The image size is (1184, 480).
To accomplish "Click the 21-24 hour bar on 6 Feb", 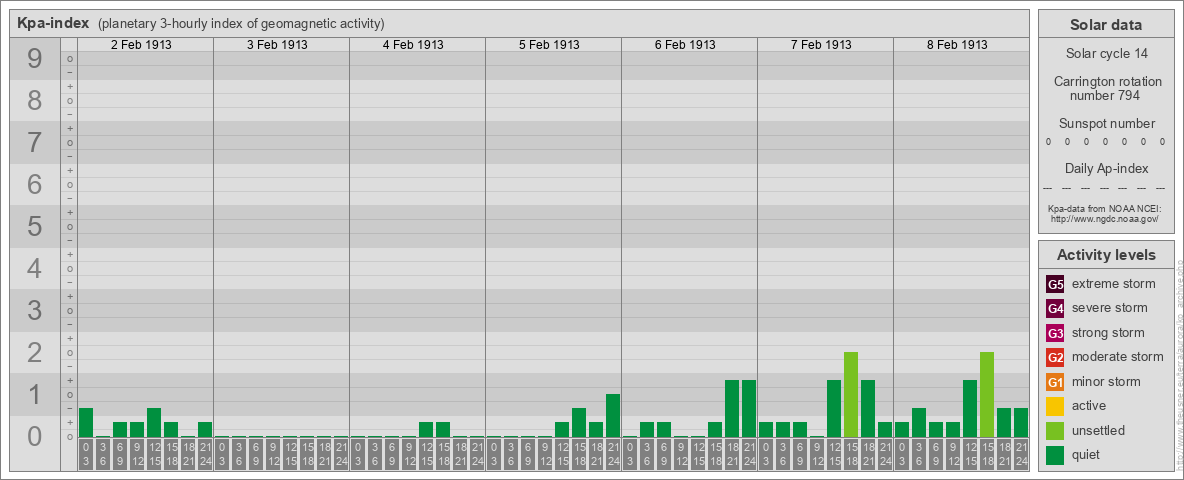I will tap(748, 408).
